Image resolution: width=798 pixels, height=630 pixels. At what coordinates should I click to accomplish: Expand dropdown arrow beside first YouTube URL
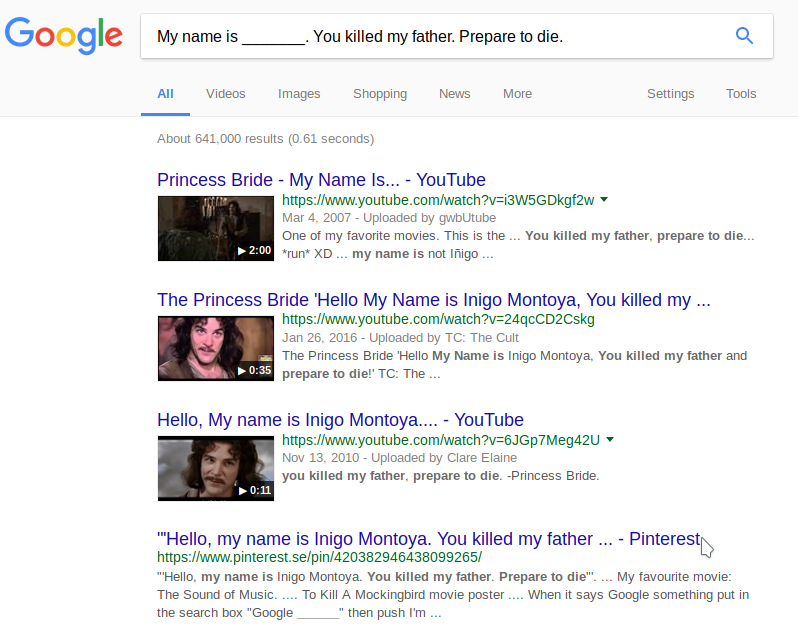pos(604,200)
